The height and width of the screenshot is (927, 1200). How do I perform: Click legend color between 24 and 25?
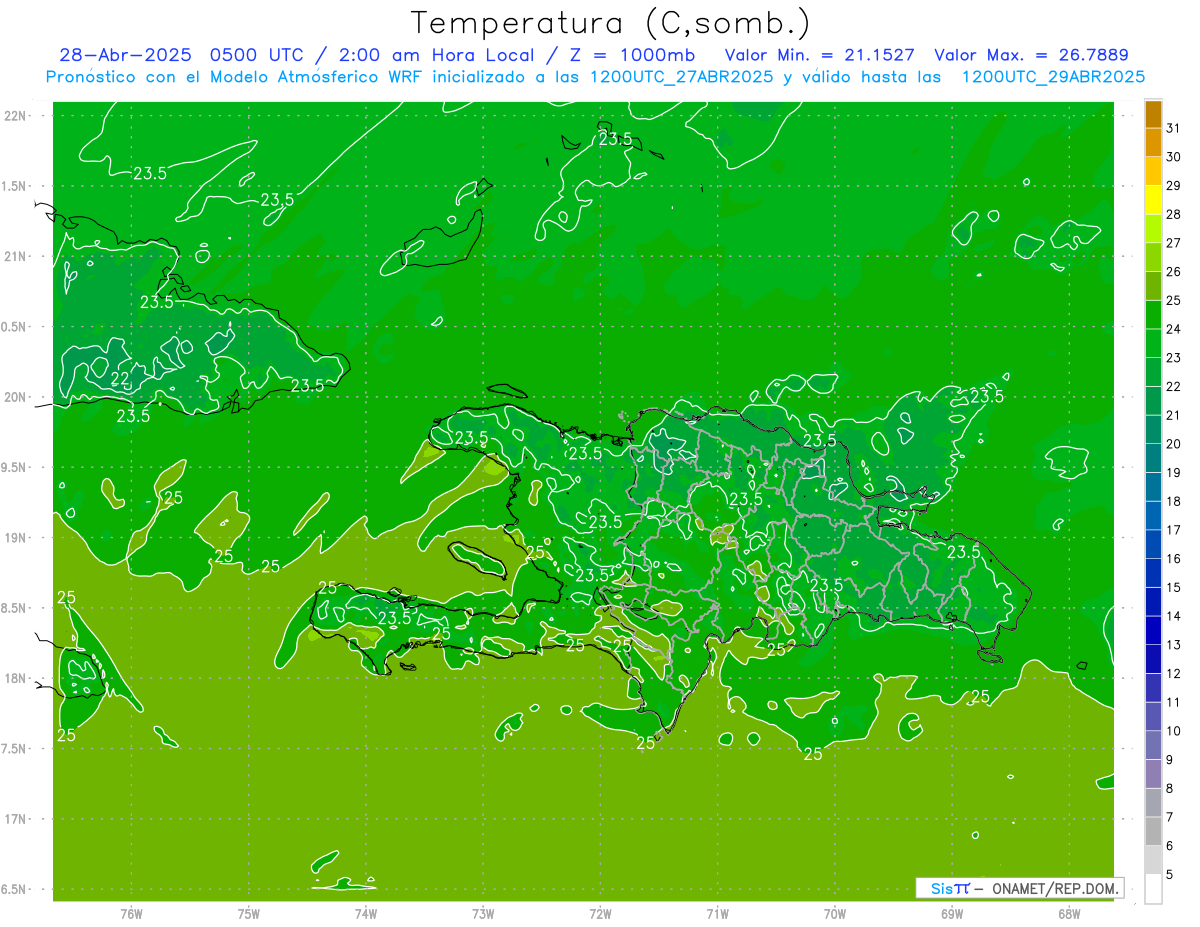pyautogui.click(x=1154, y=314)
